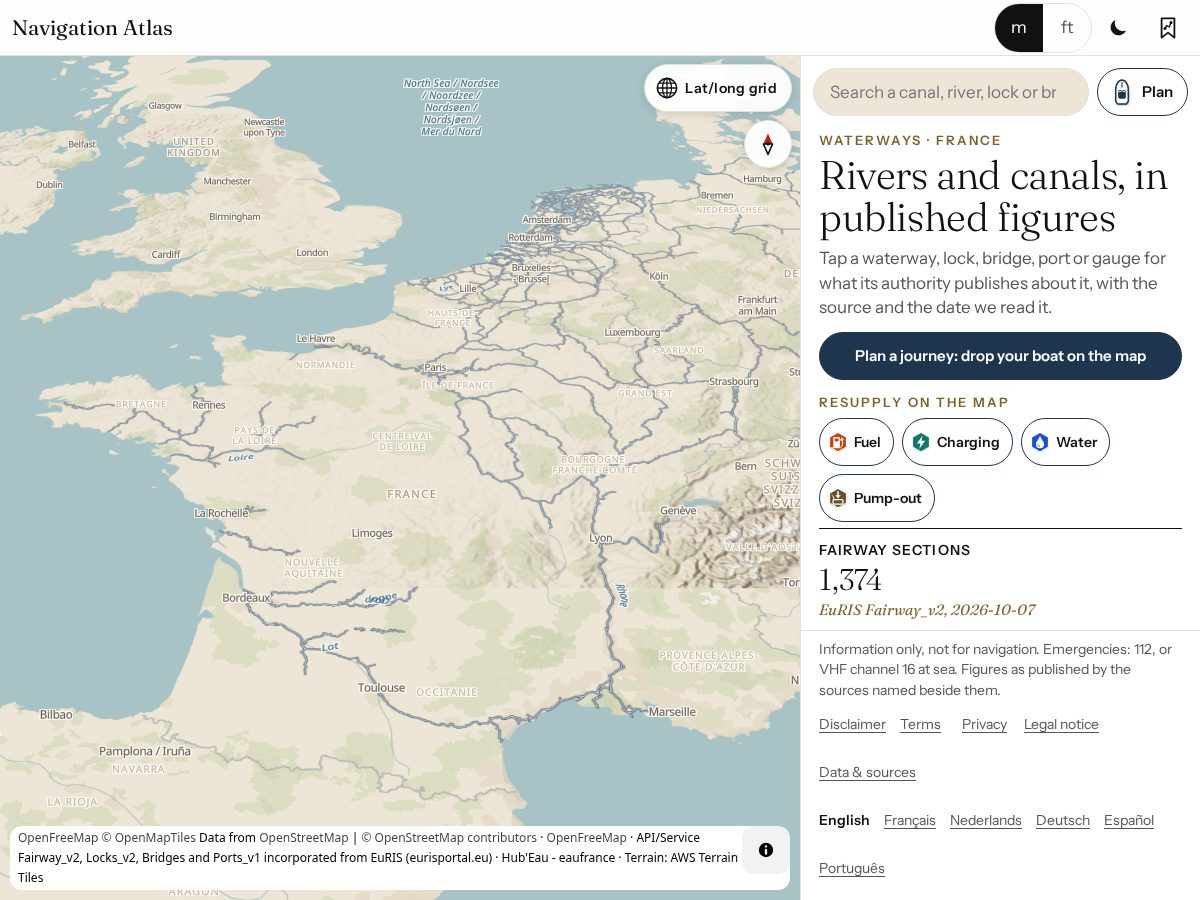Viewport: 1200px width, 900px height.
Task: Click Amsterdam label on the map
Action: point(547,220)
